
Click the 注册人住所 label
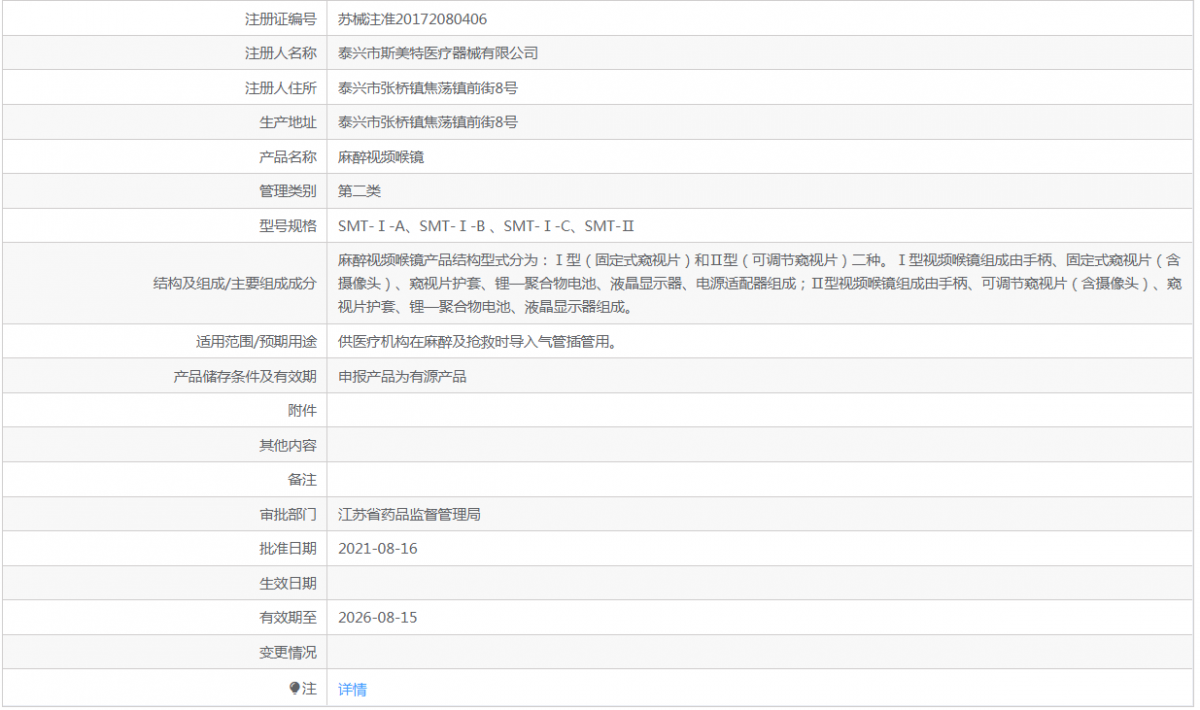click(281, 88)
